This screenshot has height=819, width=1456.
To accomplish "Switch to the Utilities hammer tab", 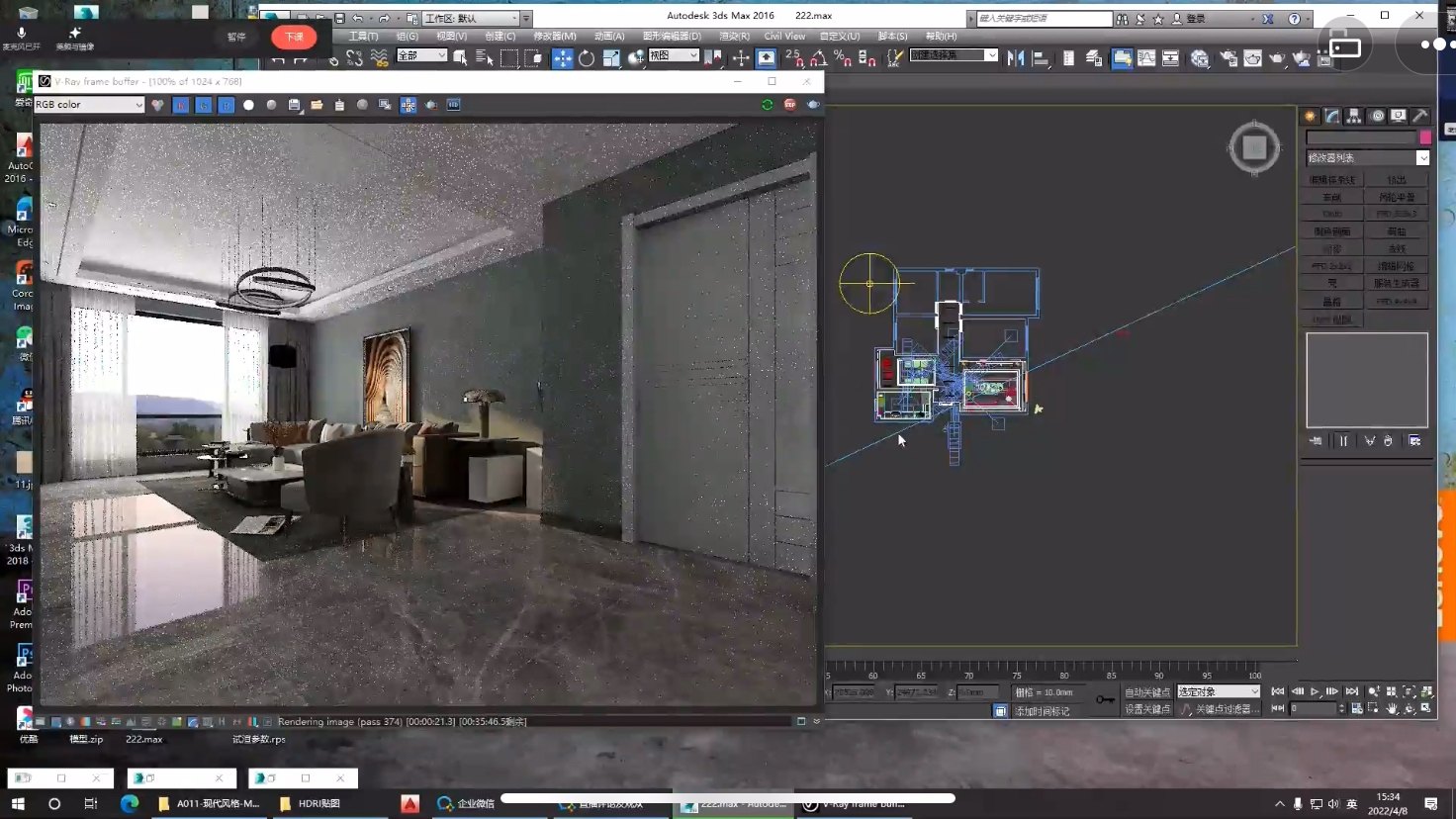I will pyautogui.click(x=1420, y=116).
